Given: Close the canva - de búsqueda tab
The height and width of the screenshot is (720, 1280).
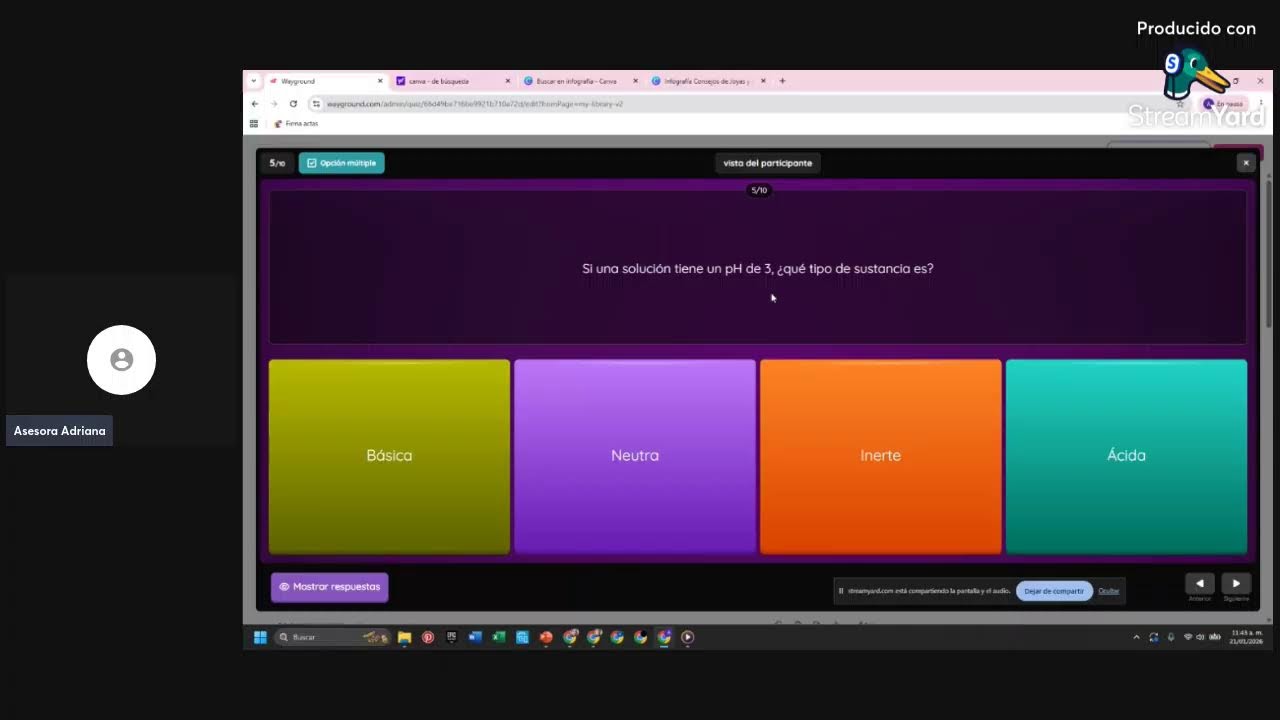Looking at the screenshot, I should click(x=507, y=81).
